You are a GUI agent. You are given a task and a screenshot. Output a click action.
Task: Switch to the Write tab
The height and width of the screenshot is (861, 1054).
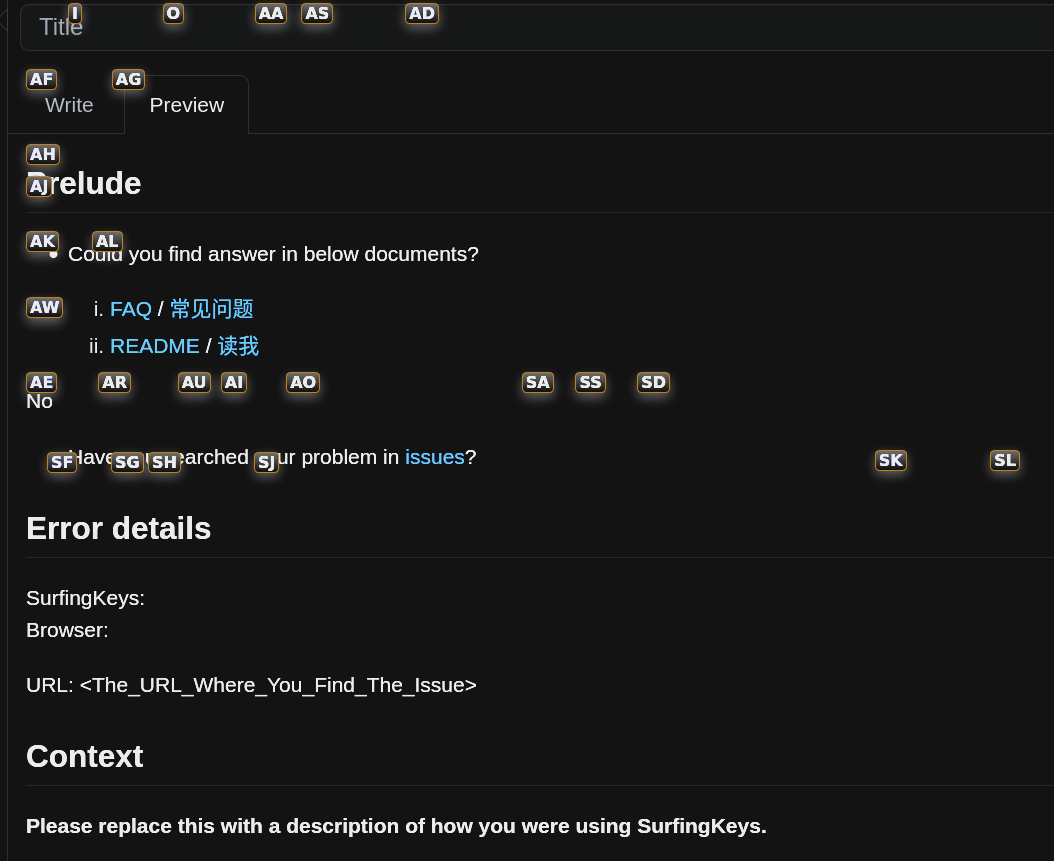[68, 104]
